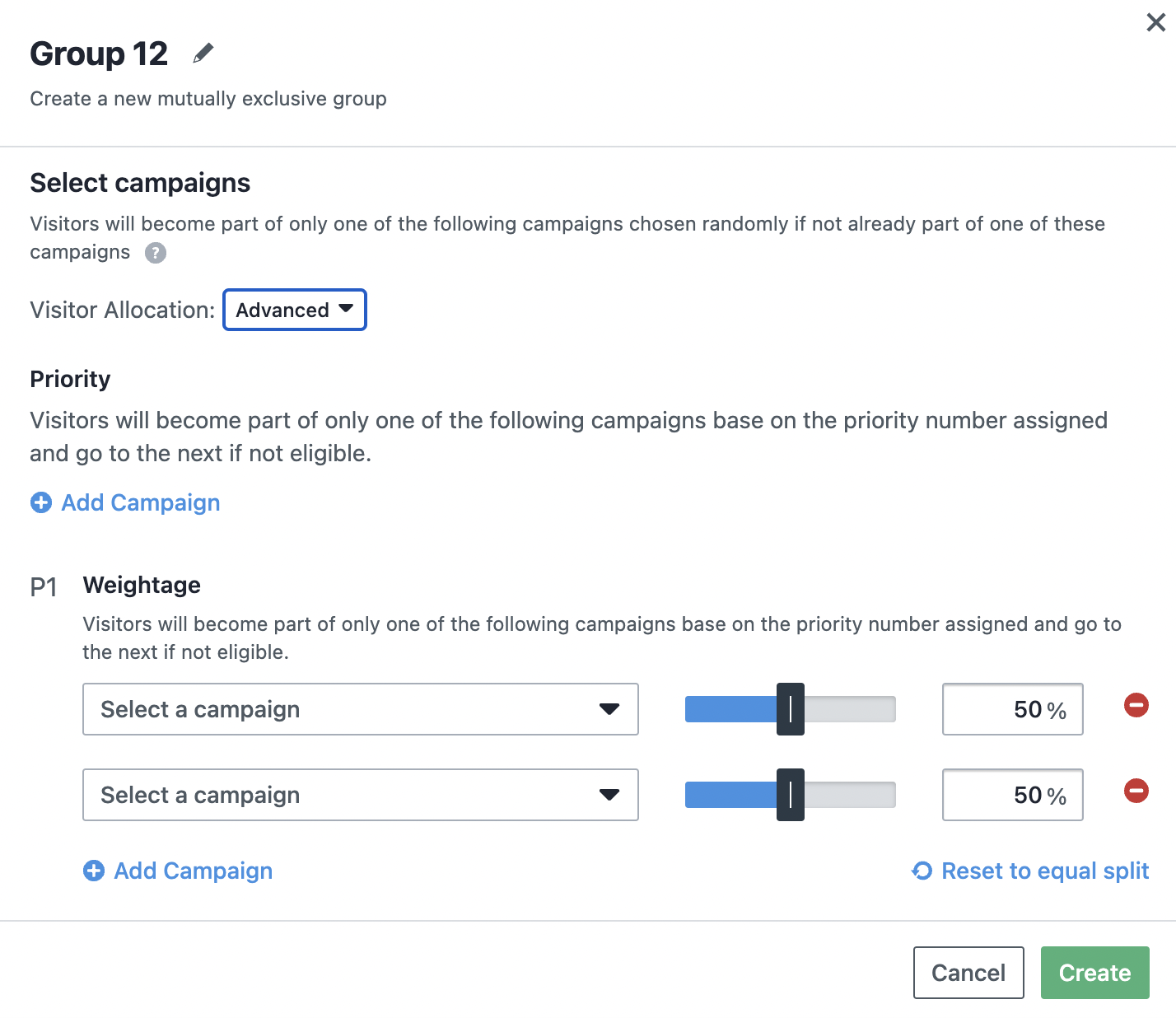Click plus icon beside Weightage Add Campaign

tap(94, 871)
